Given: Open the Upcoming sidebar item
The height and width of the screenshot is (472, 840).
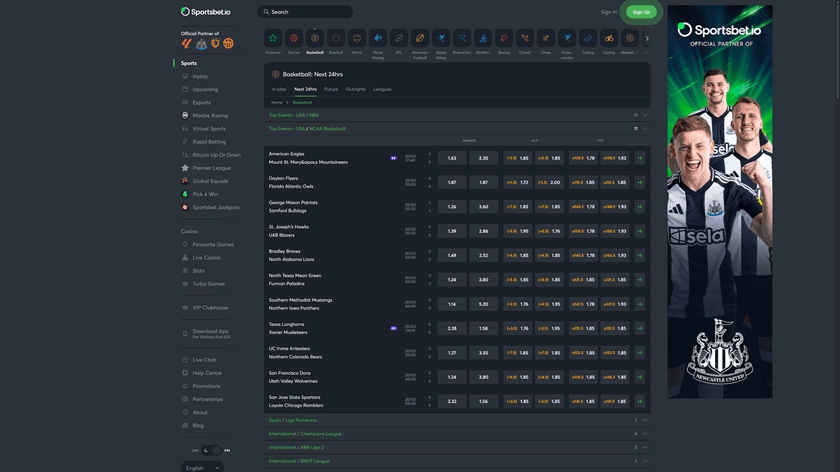Looking at the screenshot, I should tap(205, 89).
